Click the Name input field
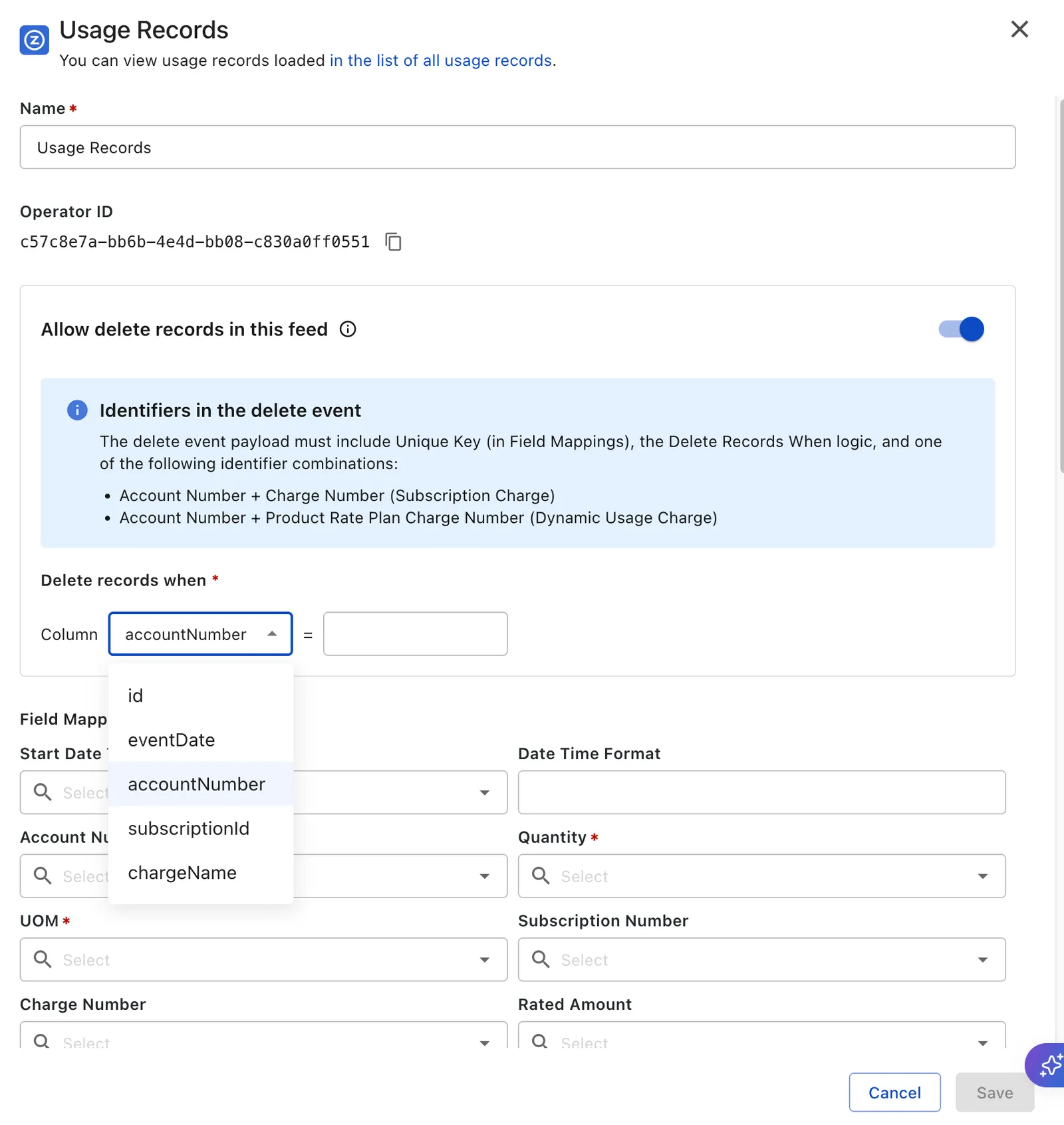The height and width of the screenshot is (1125, 1064). pyautogui.click(x=517, y=147)
